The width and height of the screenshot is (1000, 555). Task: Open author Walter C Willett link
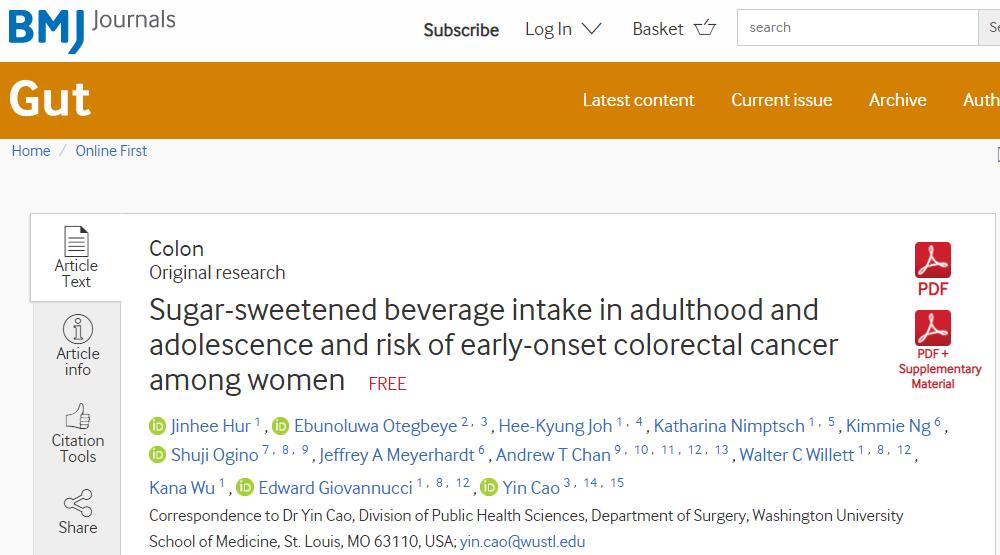coord(796,456)
